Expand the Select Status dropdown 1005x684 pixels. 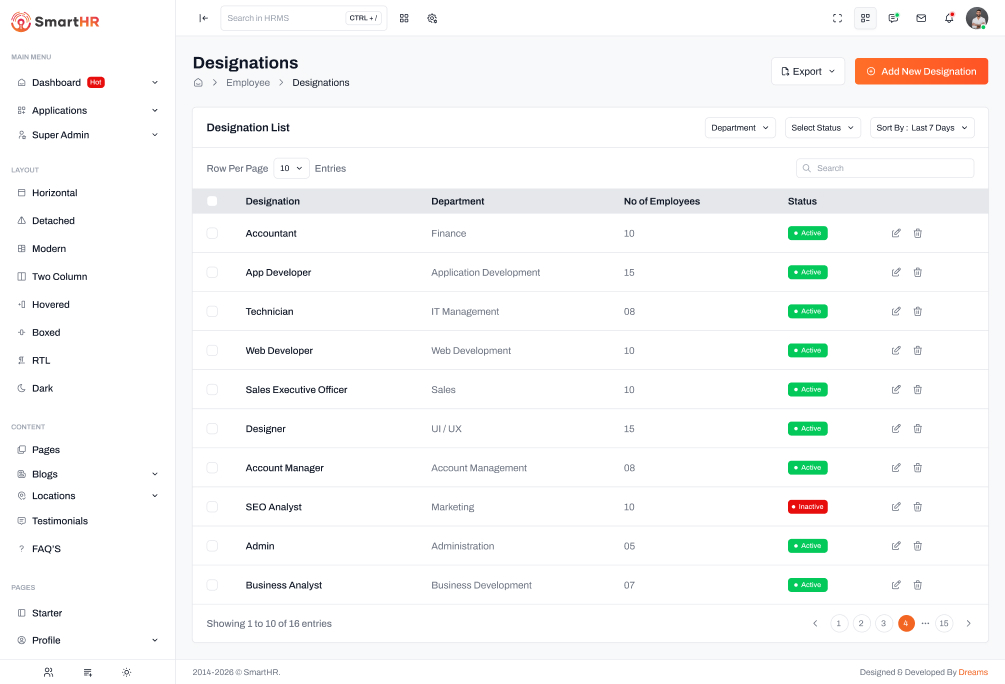click(x=822, y=128)
